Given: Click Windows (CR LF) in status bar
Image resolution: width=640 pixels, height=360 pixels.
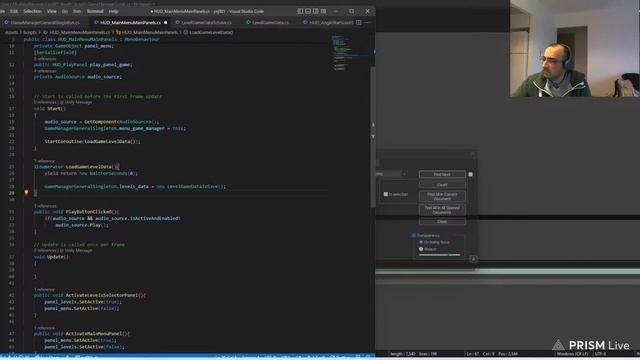Looking at the screenshot, I should tap(572, 354).
